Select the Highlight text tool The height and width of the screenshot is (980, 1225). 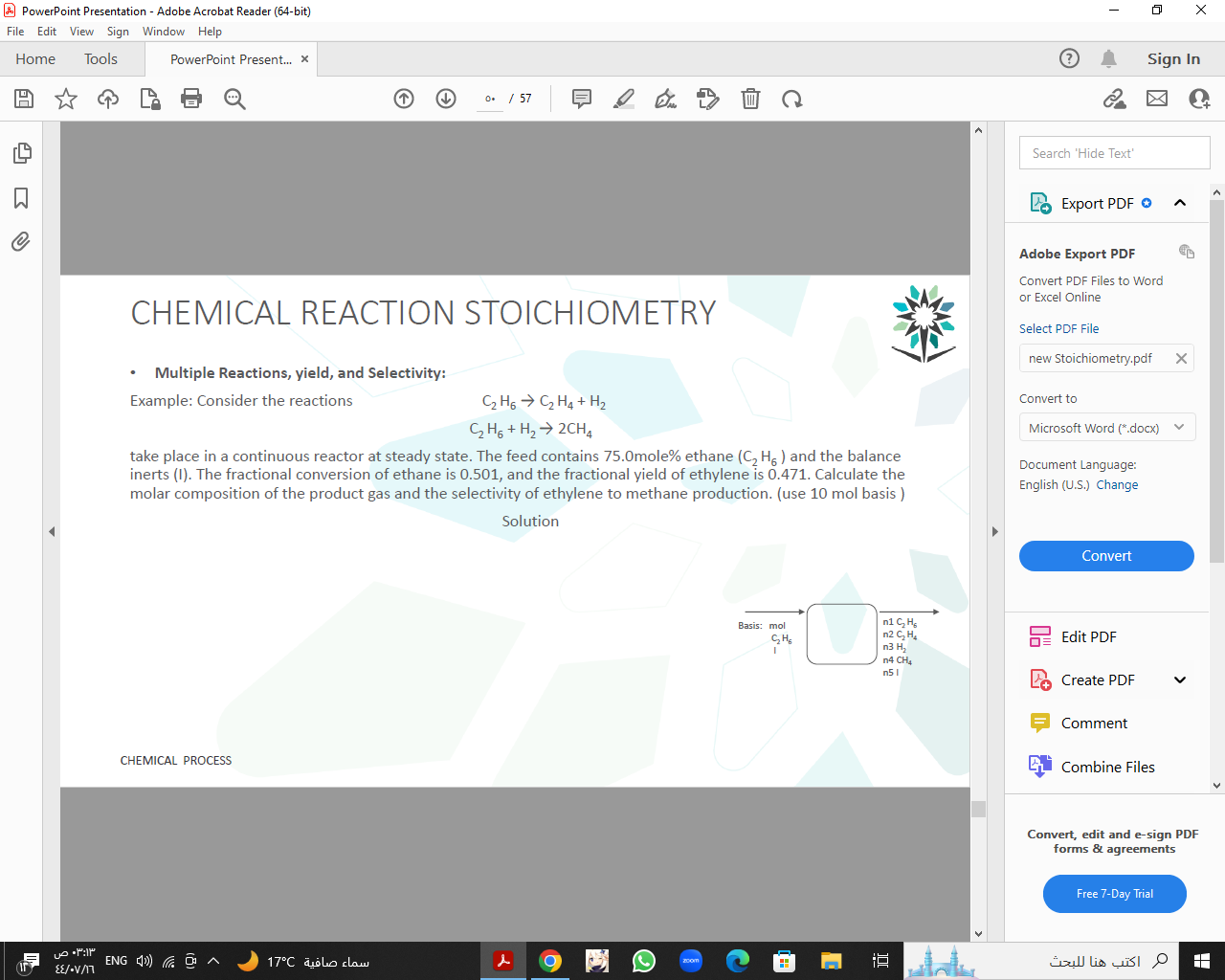coord(623,99)
